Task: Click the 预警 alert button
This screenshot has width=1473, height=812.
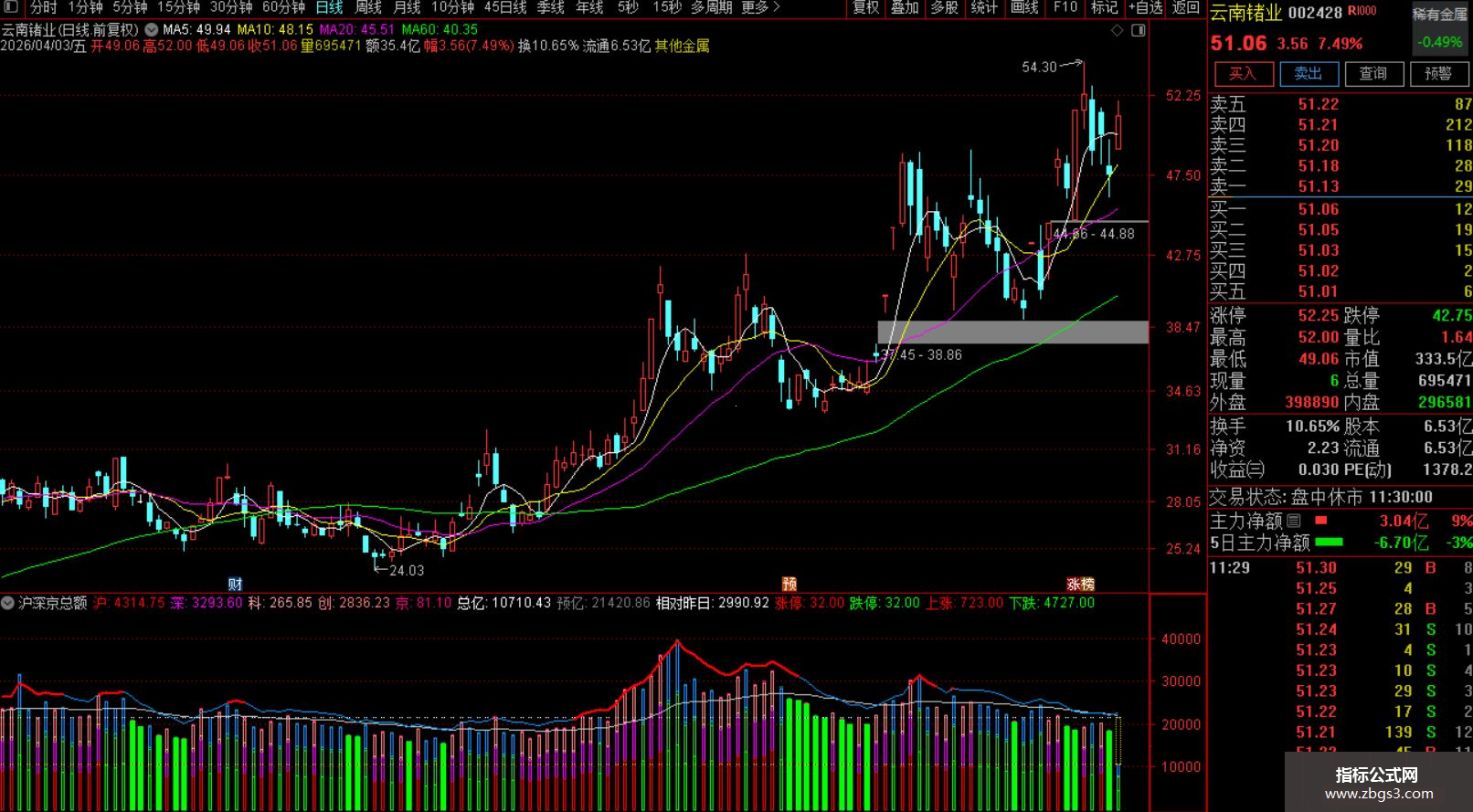Action: tap(1437, 74)
